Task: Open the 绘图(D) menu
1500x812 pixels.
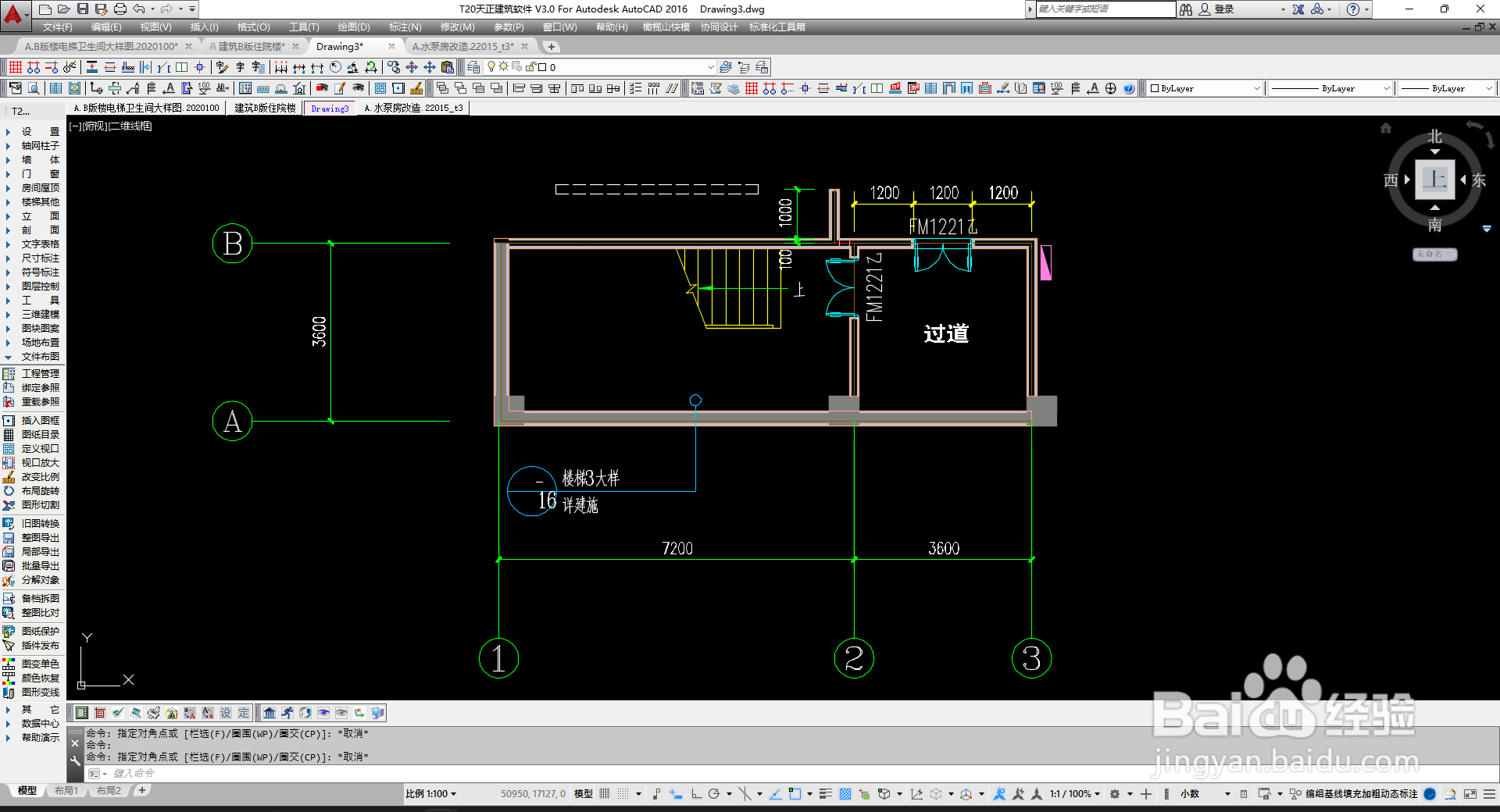Action: pyautogui.click(x=354, y=27)
